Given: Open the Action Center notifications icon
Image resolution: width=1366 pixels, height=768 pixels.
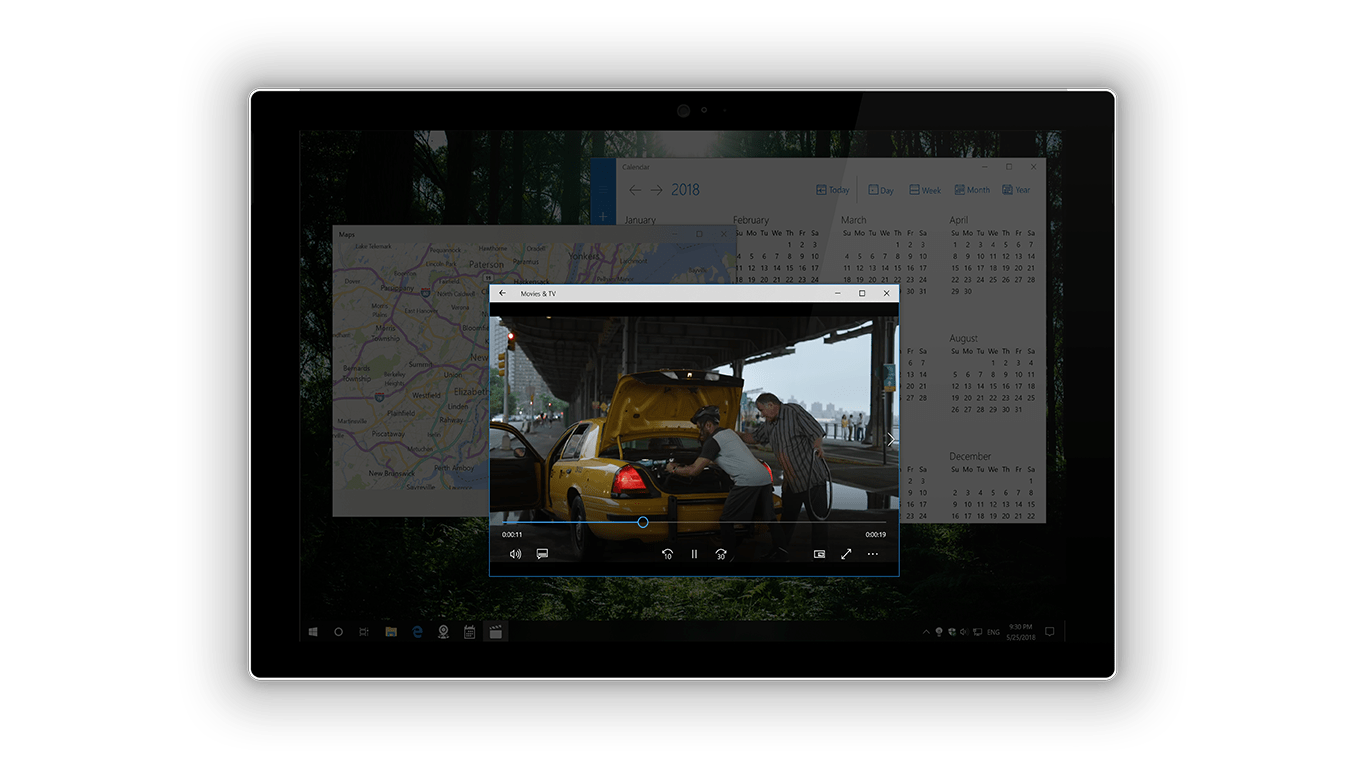Looking at the screenshot, I should [x=1050, y=632].
